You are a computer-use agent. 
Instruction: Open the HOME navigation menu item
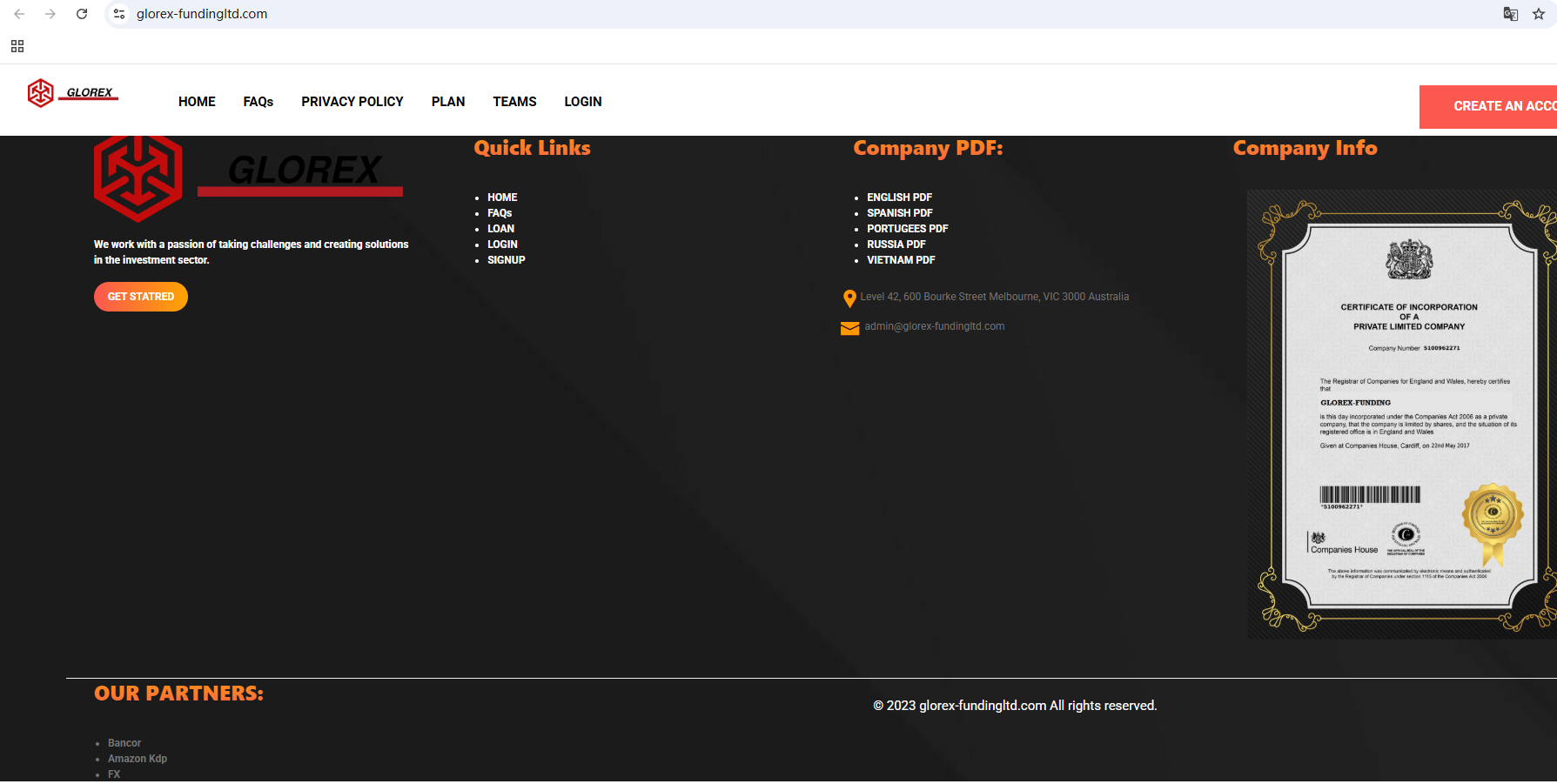click(x=197, y=102)
